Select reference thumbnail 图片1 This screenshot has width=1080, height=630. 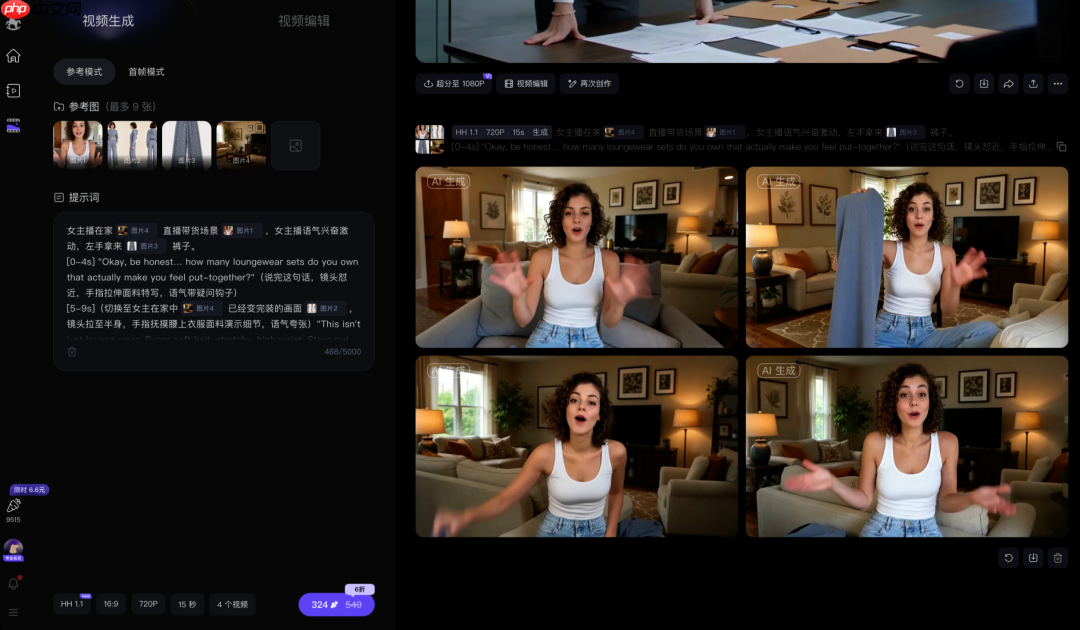(78, 145)
